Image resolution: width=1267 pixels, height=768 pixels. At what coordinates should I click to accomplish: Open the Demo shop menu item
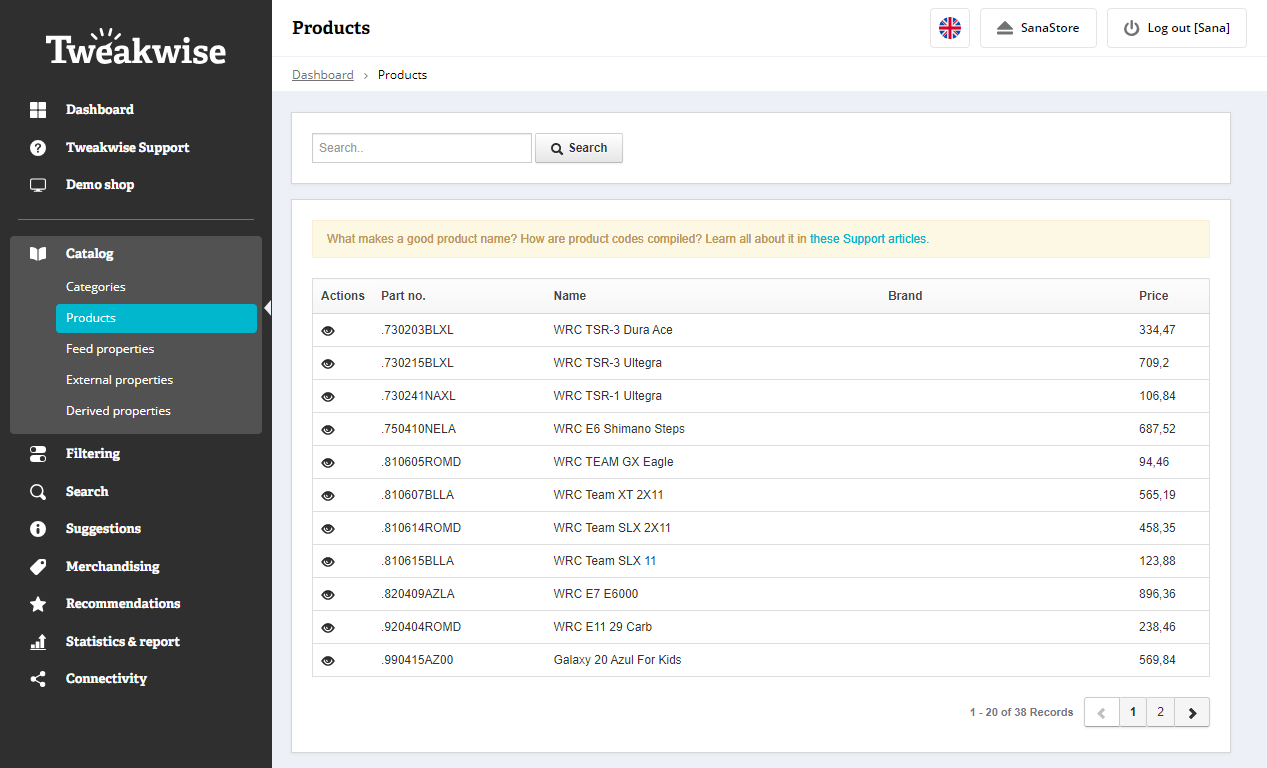(100, 185)
